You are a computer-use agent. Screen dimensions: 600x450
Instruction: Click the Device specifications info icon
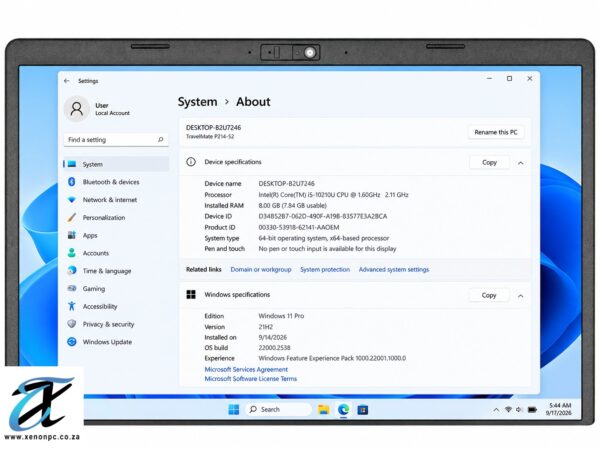(x=191, y=162)
